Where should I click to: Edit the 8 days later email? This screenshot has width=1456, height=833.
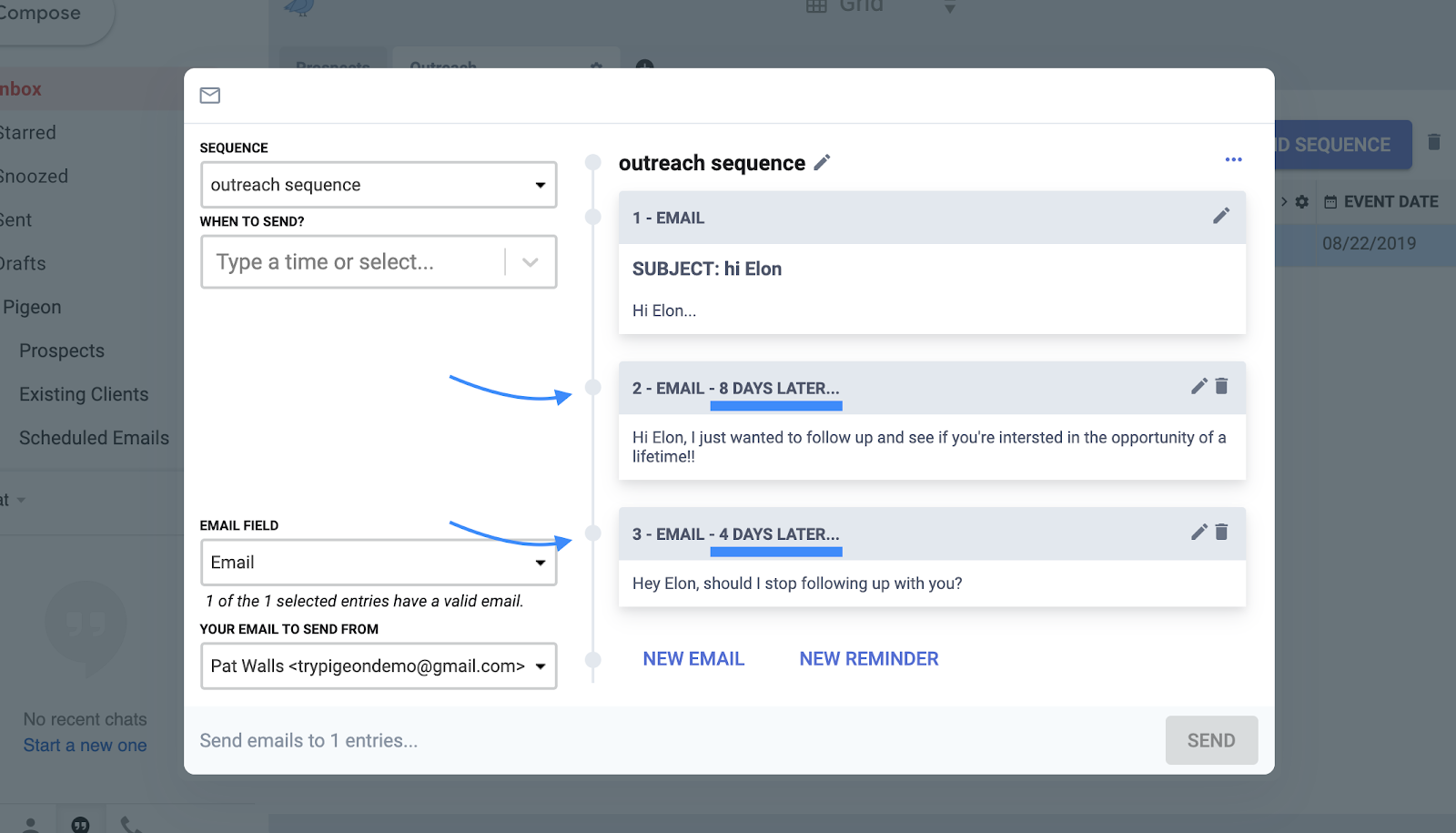[x=1198, y=386]
